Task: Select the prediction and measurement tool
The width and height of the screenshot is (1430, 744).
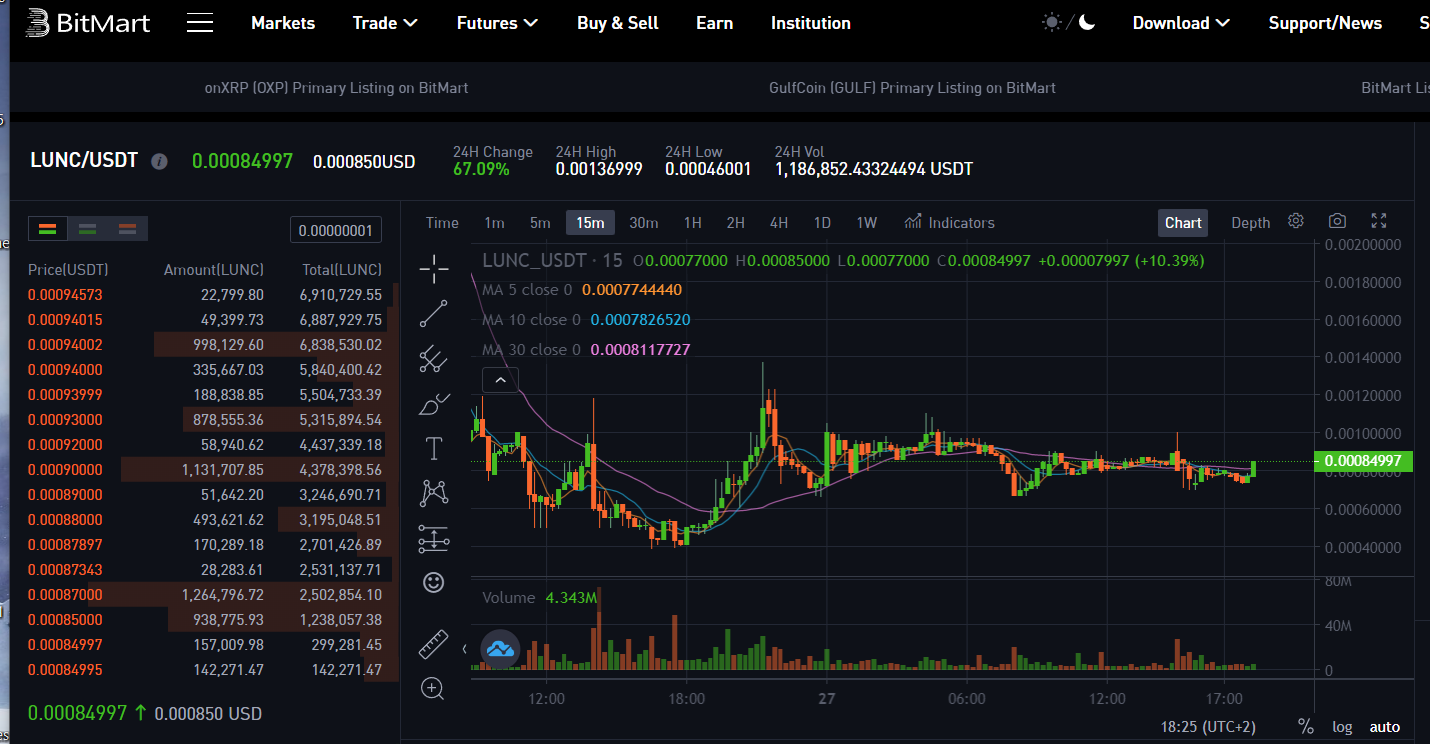Action: [433, 539]
